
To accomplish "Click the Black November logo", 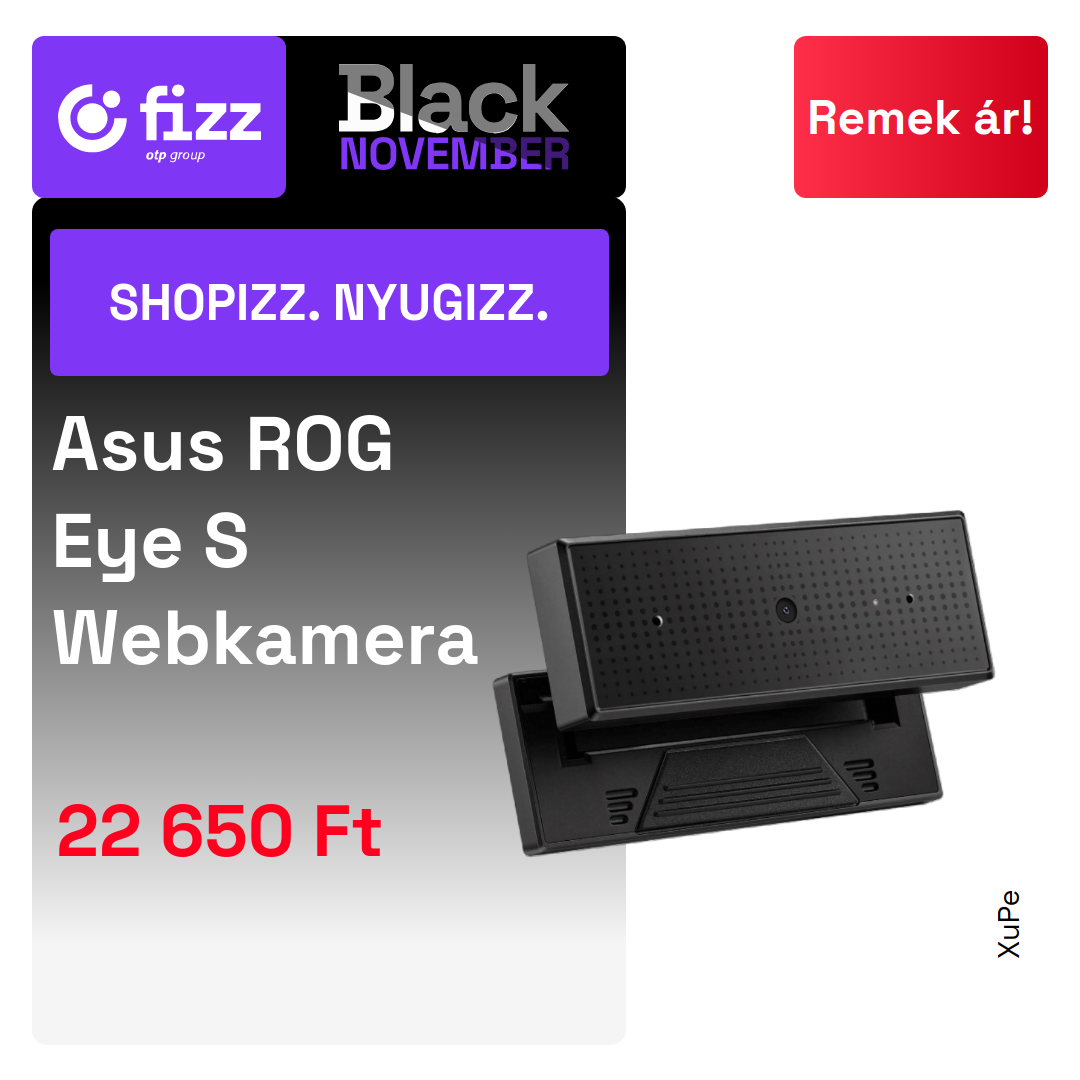I will pyautogui.click(x=454, y=117).
